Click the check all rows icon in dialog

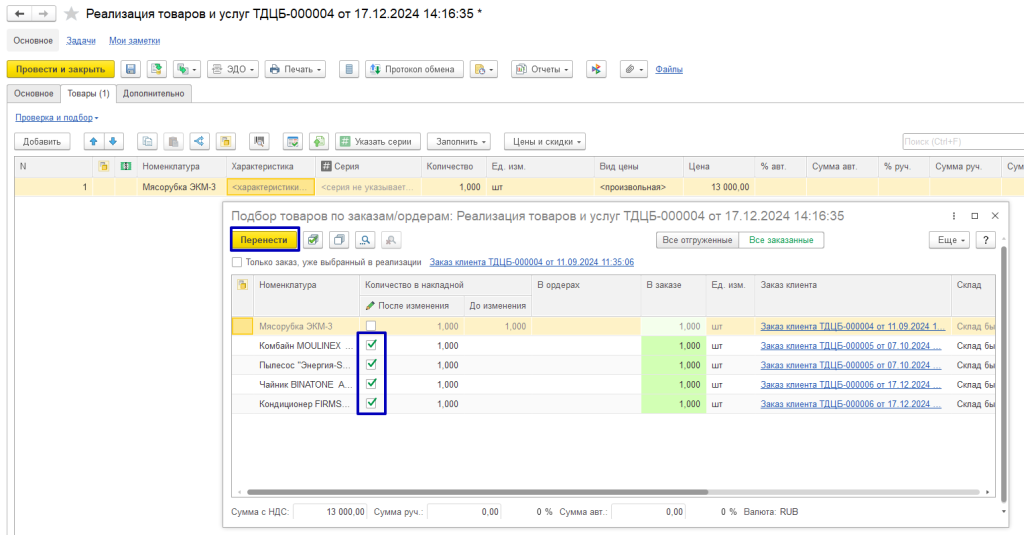coord(313,240)
